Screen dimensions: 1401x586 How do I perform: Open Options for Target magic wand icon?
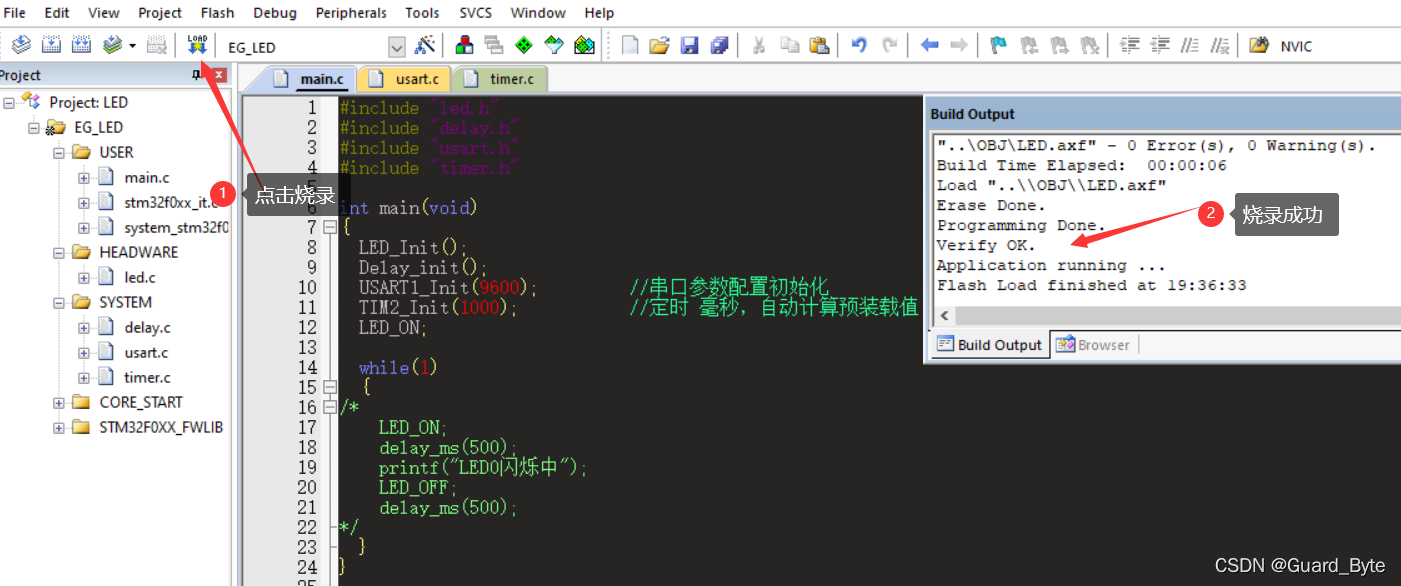(x=426, y=45)
